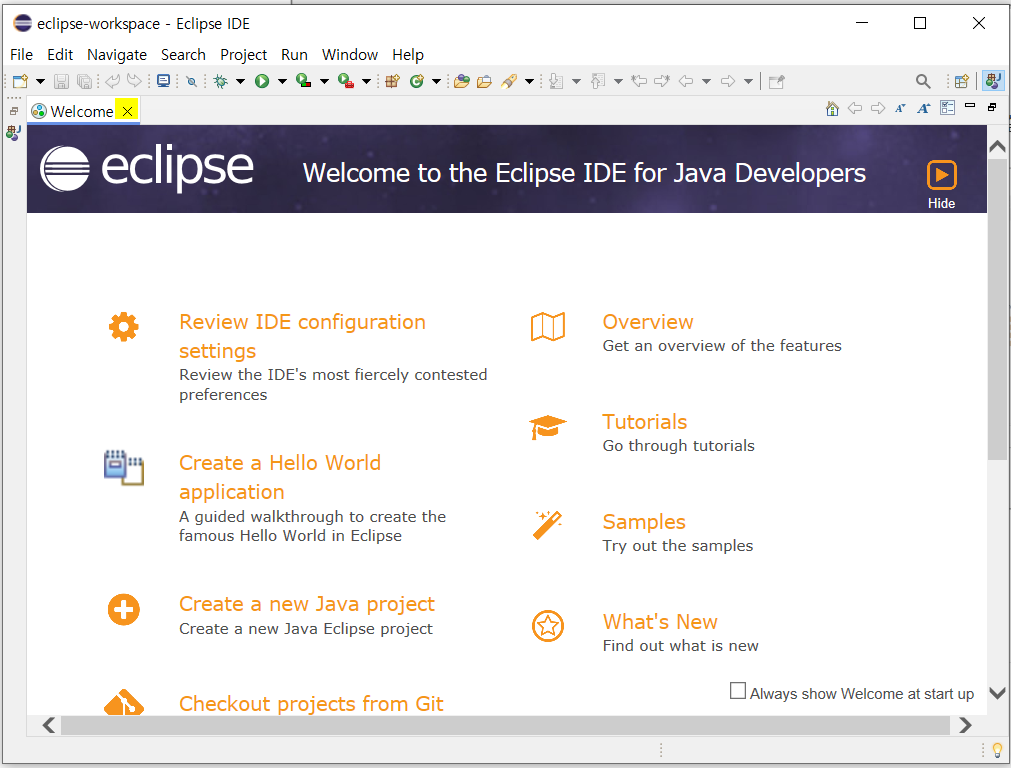The height and width of the screenshot is (768, 1011).
Task: Click the Magnify font size icon
Action: point(924,108)
